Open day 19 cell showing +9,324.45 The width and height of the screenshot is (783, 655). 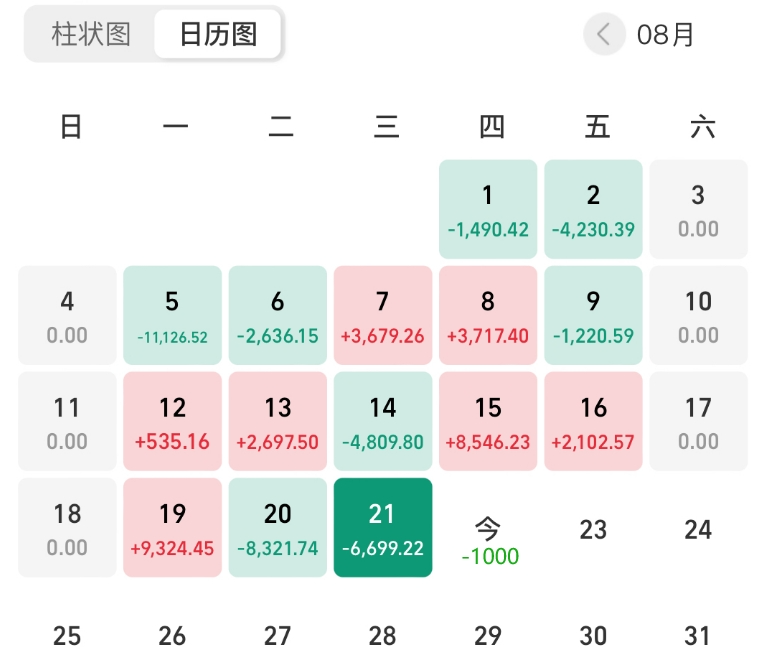(x=172, y=528)
